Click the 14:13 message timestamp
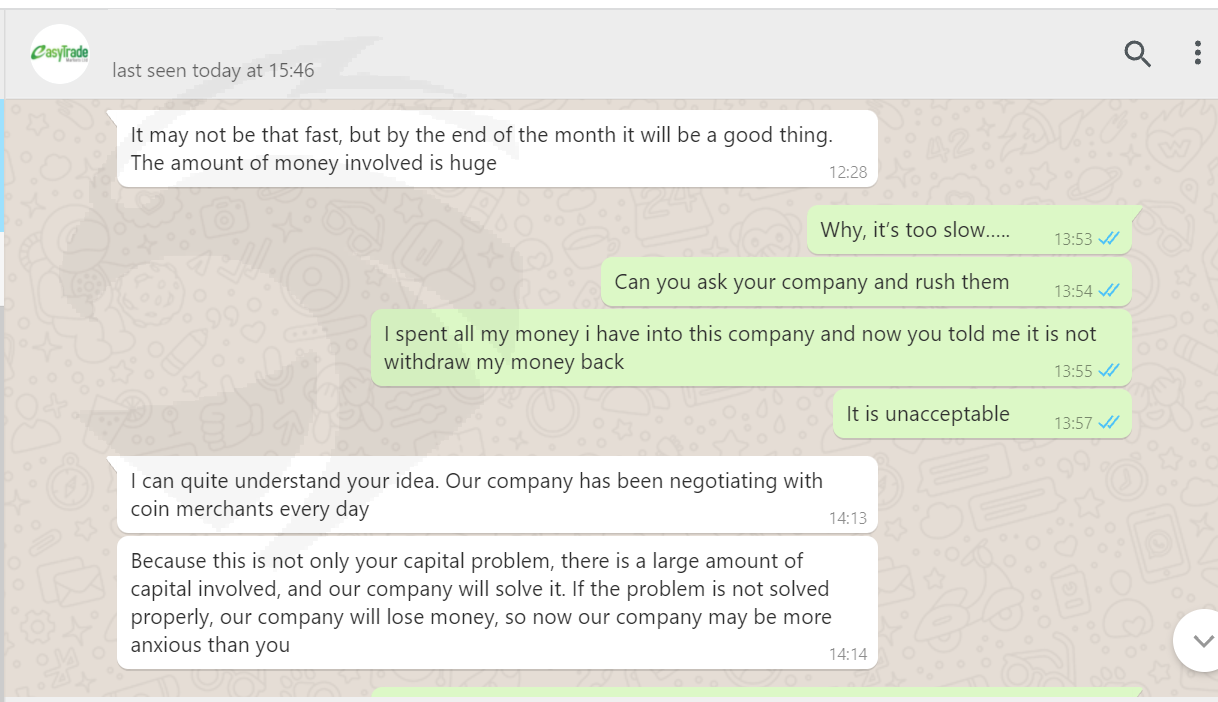Viewport: 1218px width, 702px height. coord(848,518)
